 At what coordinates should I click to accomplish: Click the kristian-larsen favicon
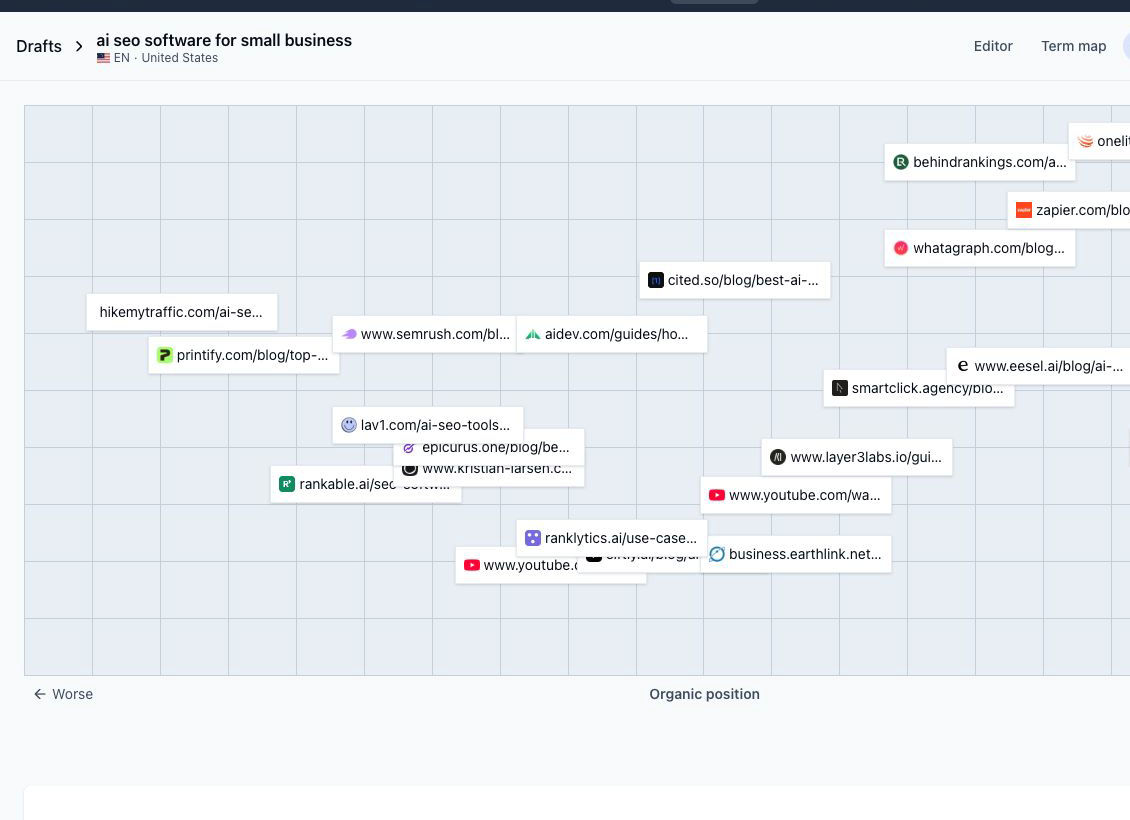point(409,469)
